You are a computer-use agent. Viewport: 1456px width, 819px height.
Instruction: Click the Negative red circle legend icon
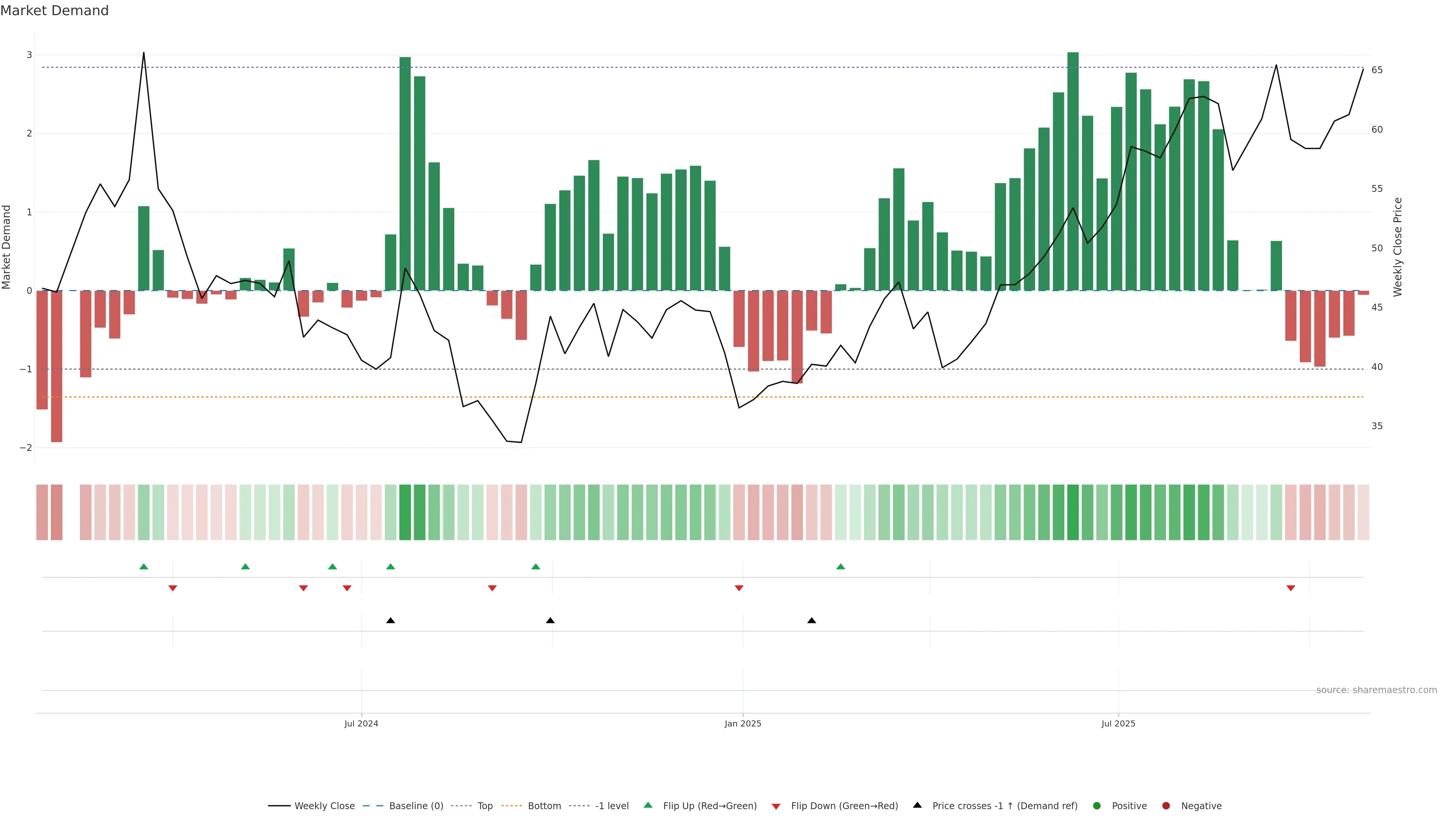pos(1166,806)
